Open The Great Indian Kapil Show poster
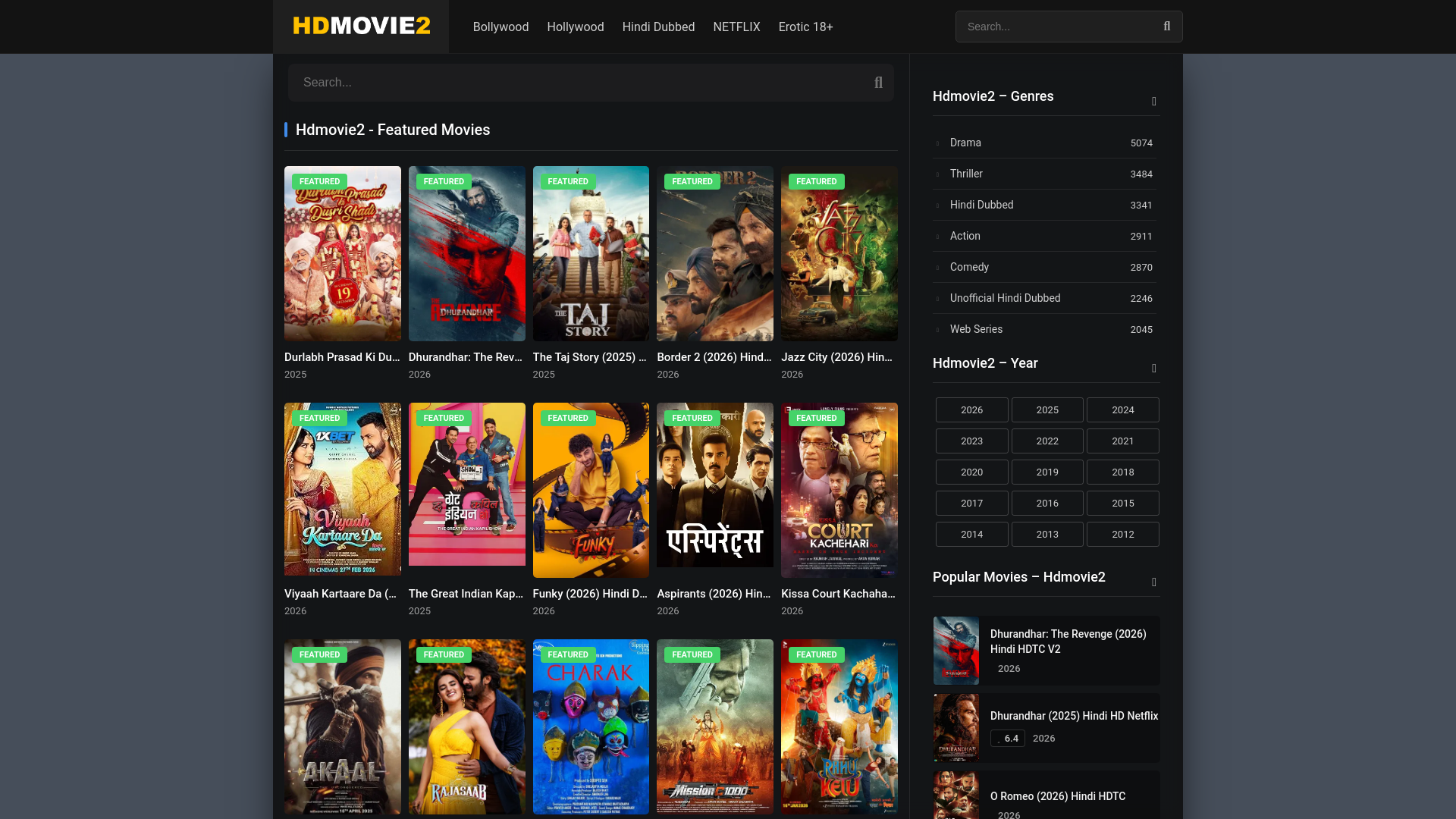 pyautogui.click(x=467, y=484)
